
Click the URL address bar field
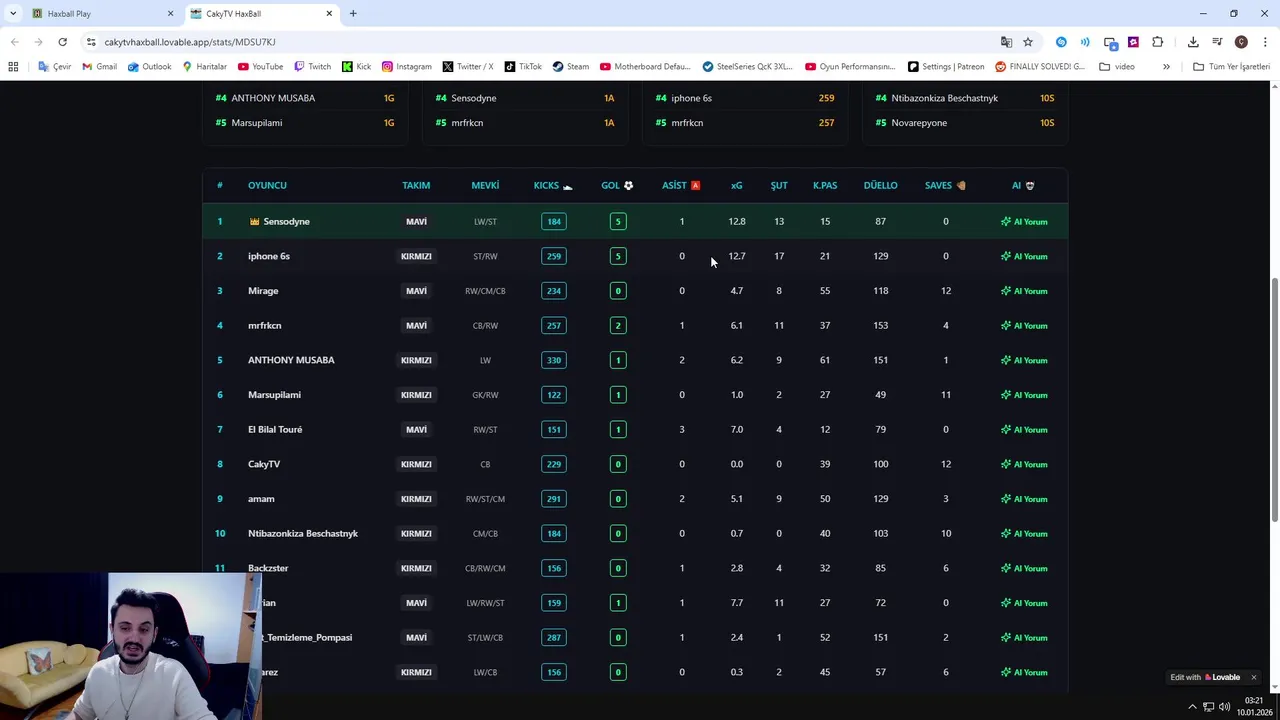coord(540,42)
